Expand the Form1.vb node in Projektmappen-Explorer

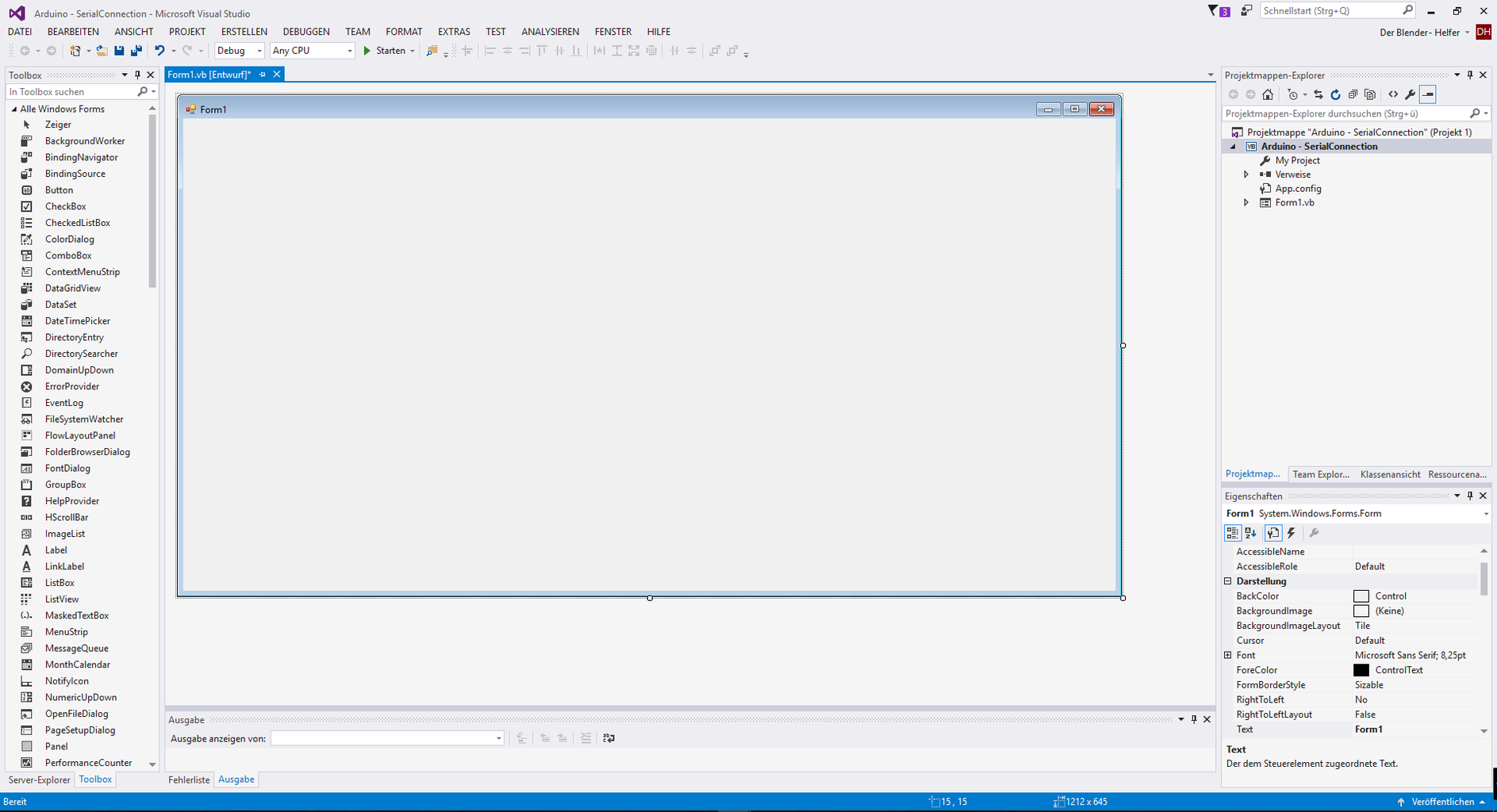(x=1246, y=202)
